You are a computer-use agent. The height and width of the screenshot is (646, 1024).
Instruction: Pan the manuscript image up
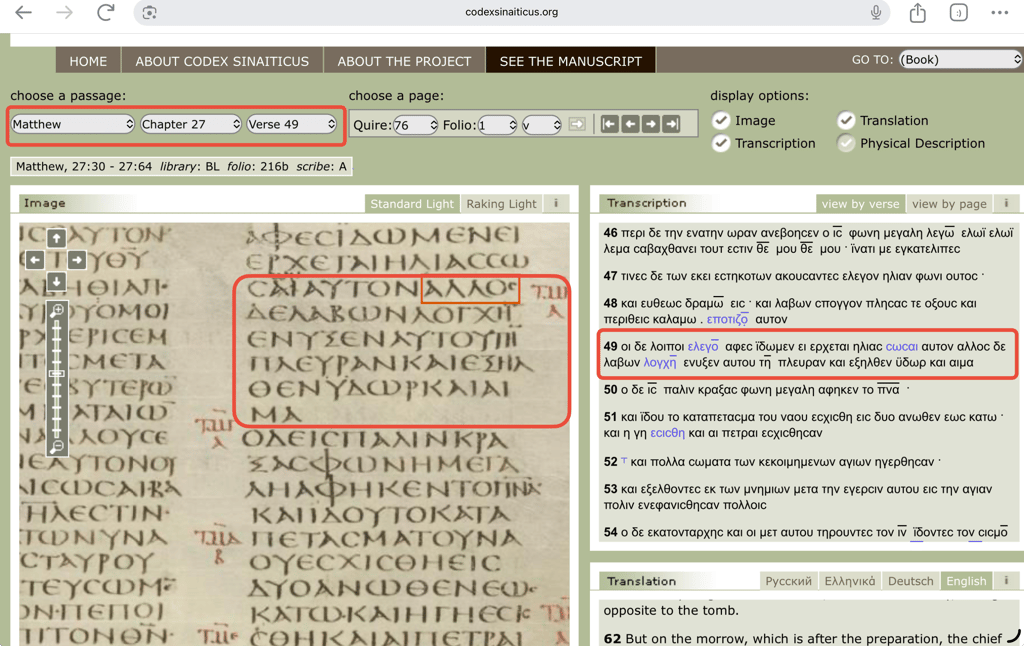click(x=56, y=238)
